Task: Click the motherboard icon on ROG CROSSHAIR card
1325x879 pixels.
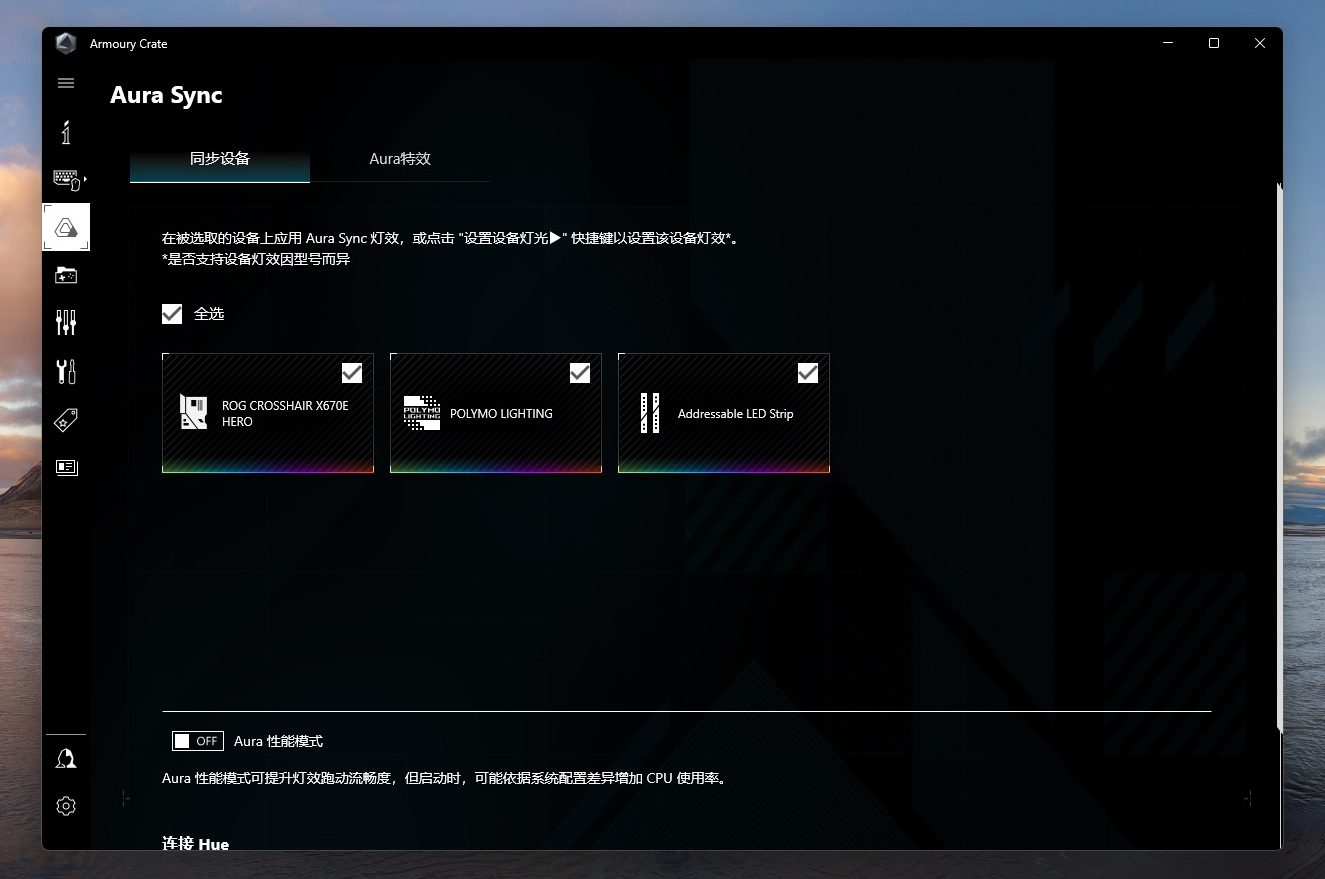Action: click(194, 412)
